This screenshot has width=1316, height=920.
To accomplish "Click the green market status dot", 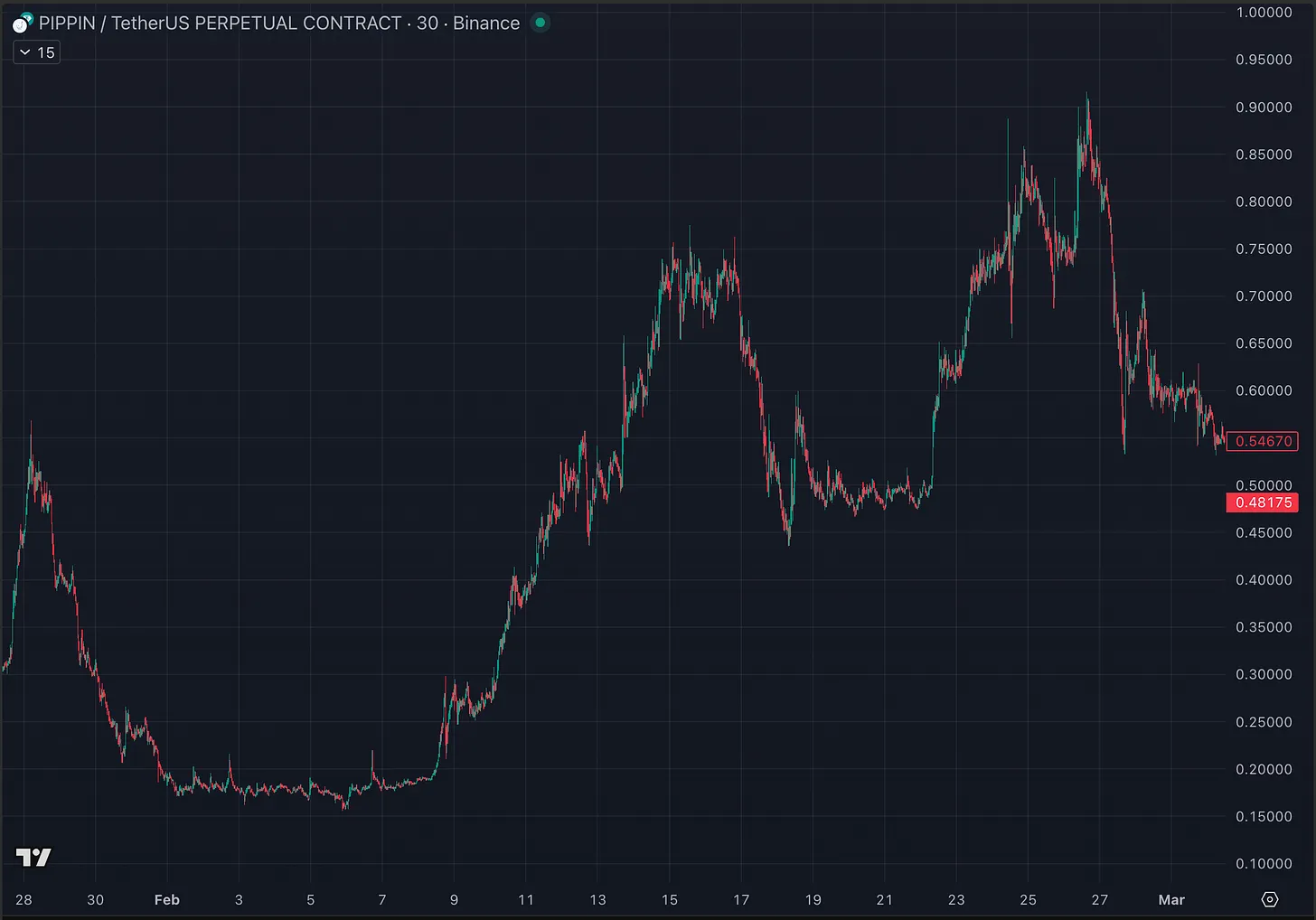I will pyautogui.click(x=540, y=23).
